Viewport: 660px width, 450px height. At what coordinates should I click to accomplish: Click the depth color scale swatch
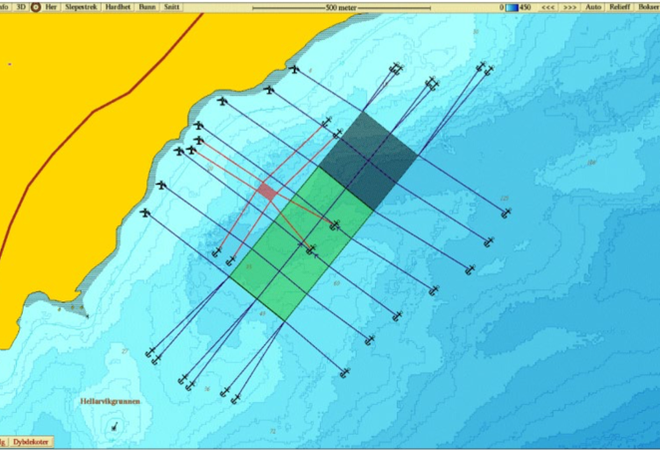(512, 6)
